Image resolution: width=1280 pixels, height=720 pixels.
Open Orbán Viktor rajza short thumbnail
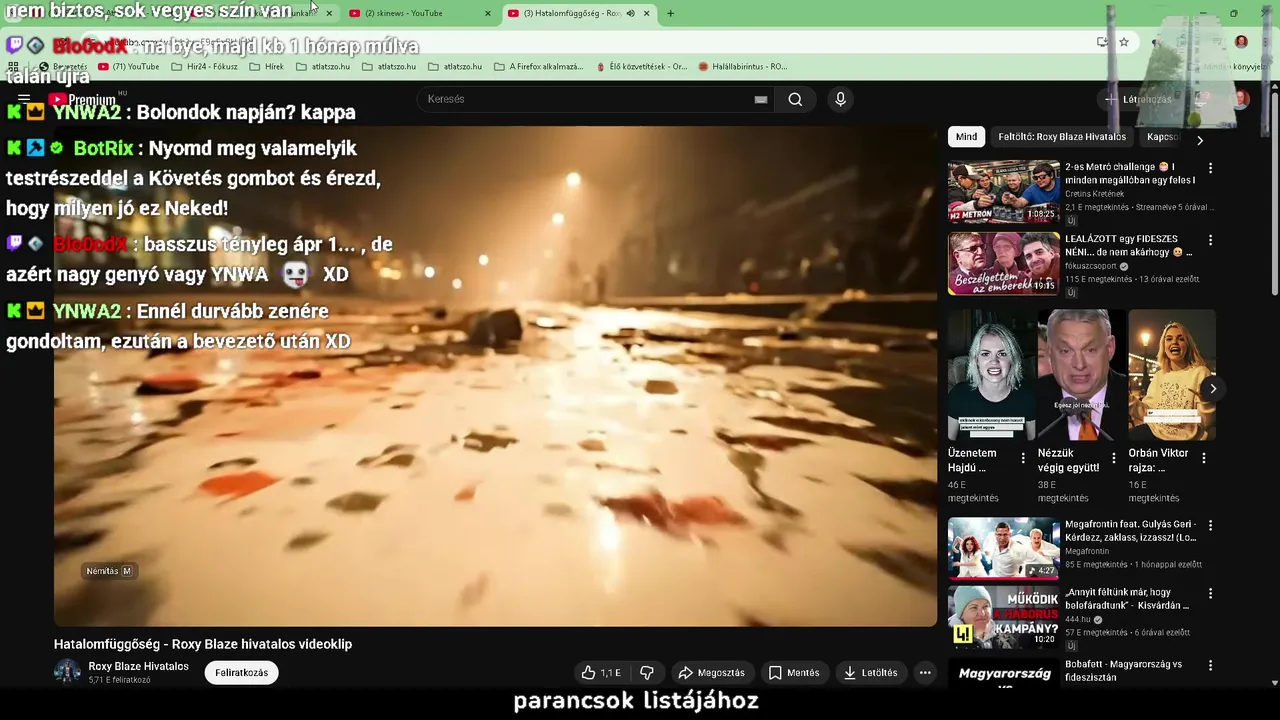pyautogui.click(x=1171, y=375)
